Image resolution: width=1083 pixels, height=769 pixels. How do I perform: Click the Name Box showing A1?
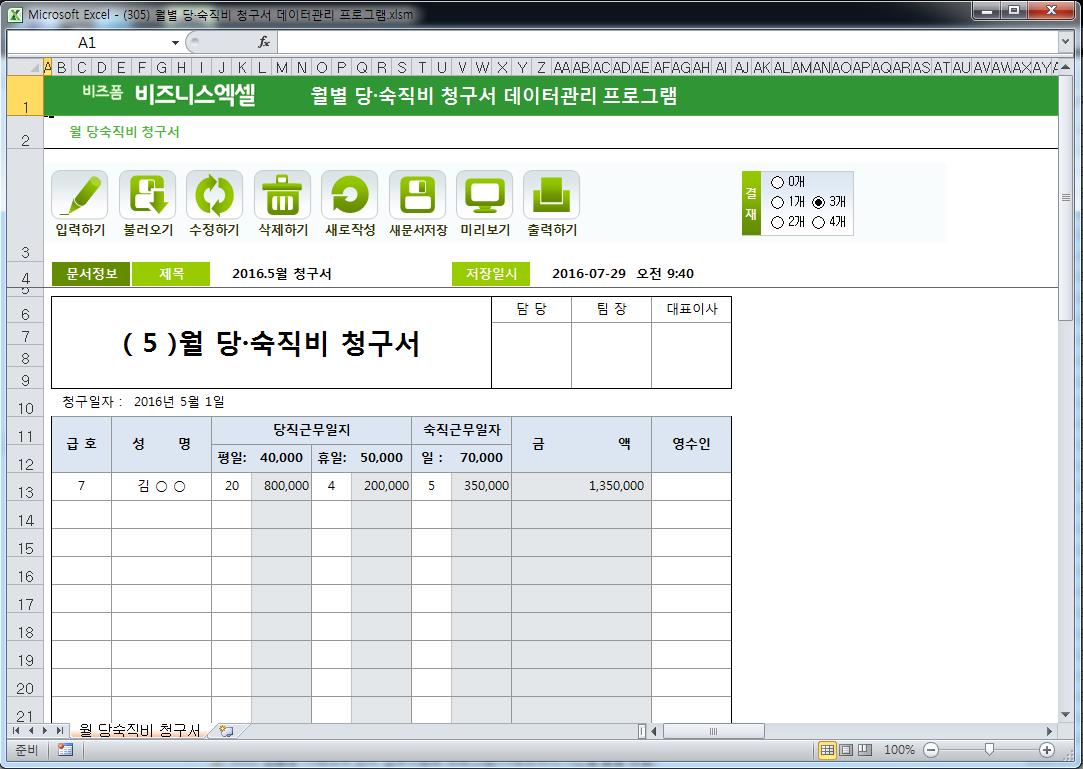pyautogui.click(x=88, y=43)
